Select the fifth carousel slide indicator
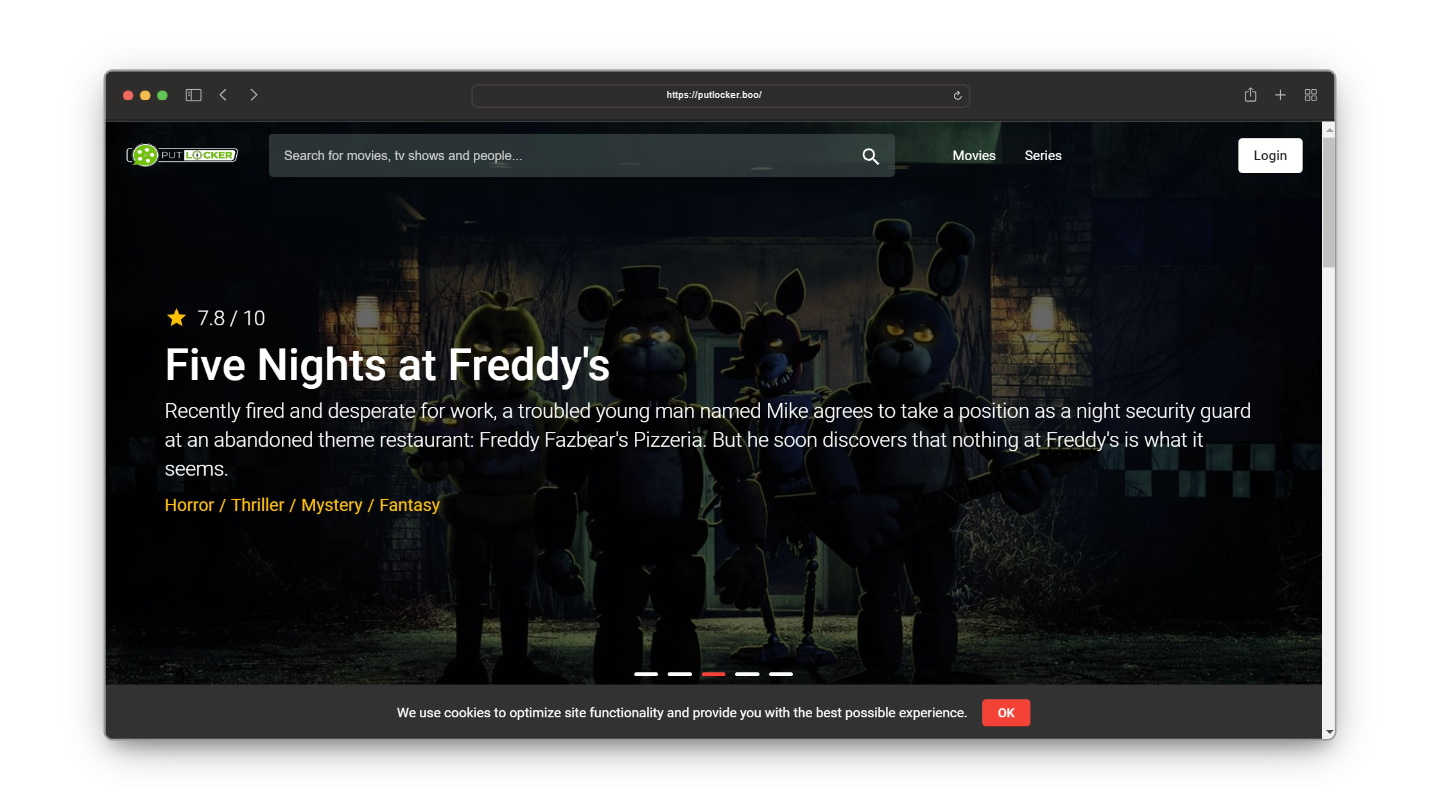The height and width of the screenshot is (810, 1440). [781, 674]
